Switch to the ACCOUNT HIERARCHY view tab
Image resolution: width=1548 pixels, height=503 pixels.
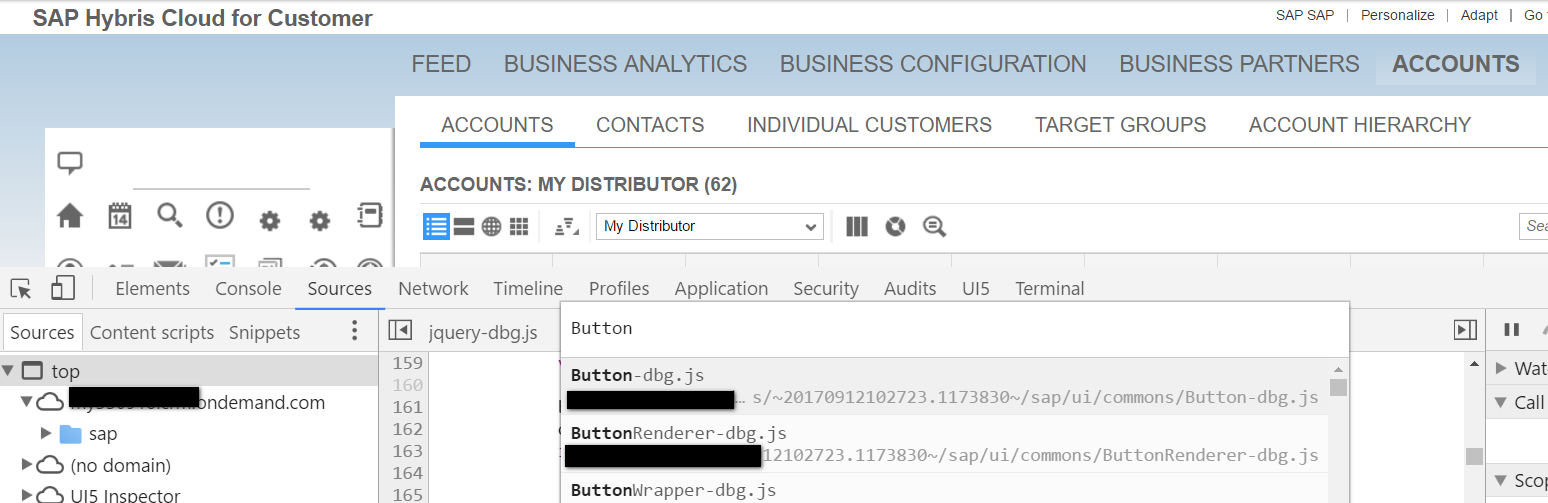point(1360,125)
